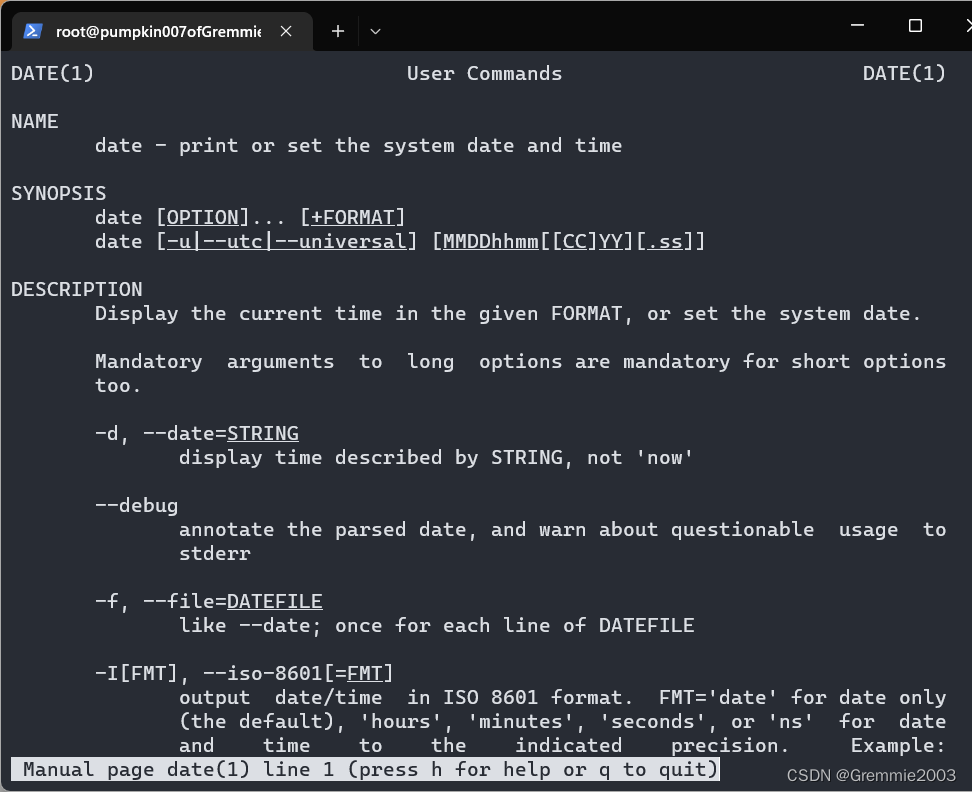Click the line 'too.' under Mandatory arguments
The width and height of the screenshot is (972, 792).
tap(118, 385)
